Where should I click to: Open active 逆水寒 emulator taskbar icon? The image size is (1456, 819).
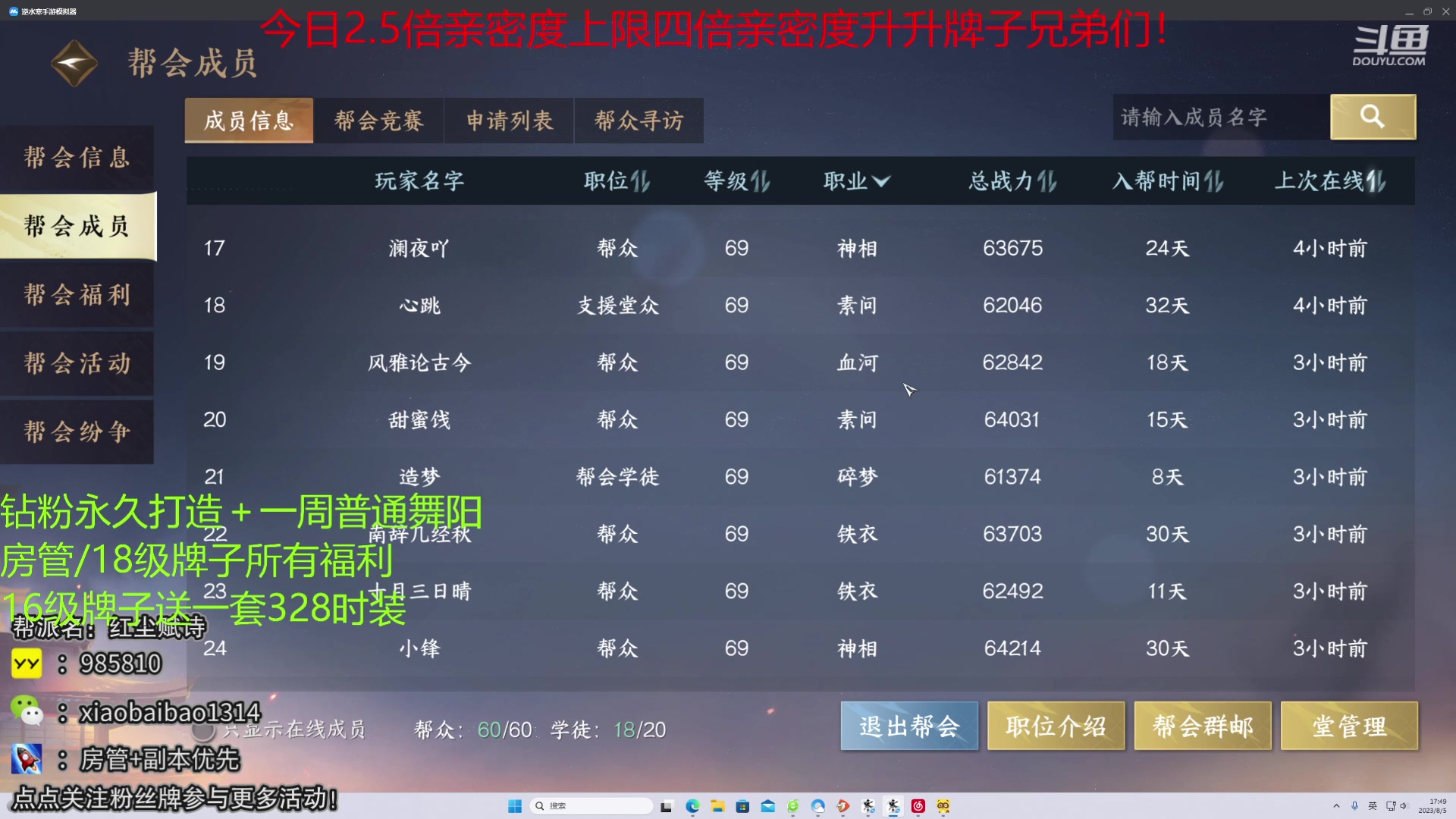pos(893,806)
